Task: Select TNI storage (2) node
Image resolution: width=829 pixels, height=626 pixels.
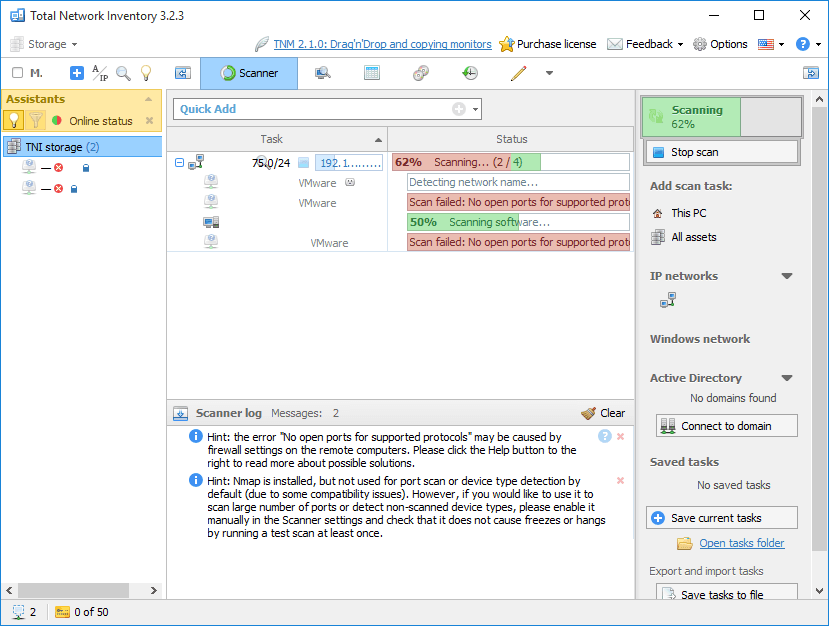Action: (82, 147)
